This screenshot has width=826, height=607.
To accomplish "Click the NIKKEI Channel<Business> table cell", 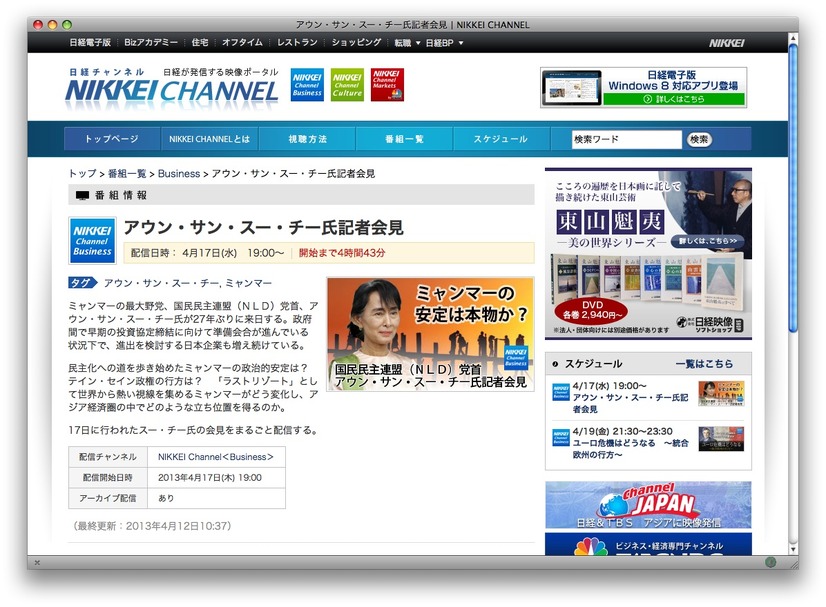I will click(x=217, y=457).
